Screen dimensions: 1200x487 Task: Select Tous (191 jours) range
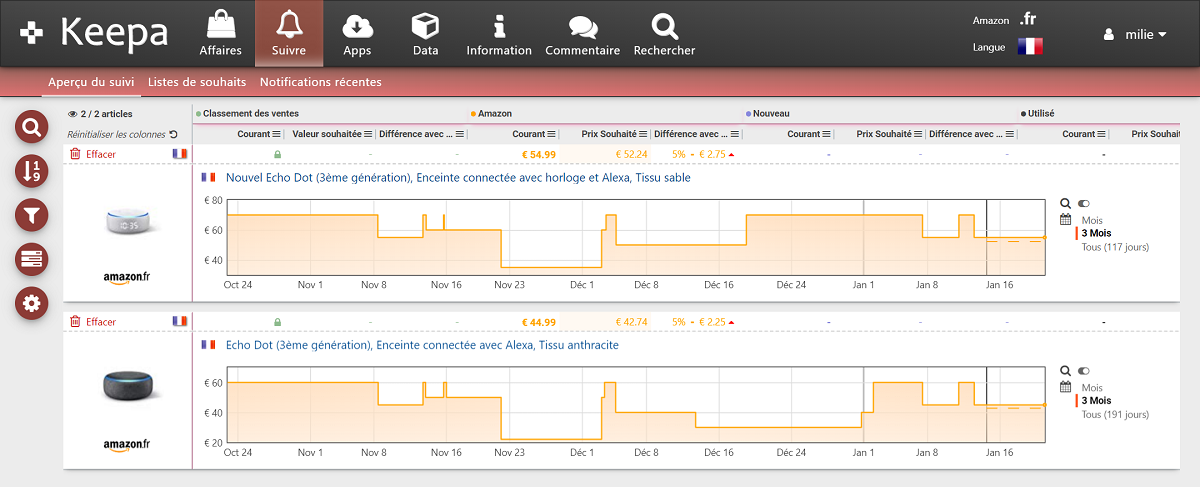pos(1115,412)
